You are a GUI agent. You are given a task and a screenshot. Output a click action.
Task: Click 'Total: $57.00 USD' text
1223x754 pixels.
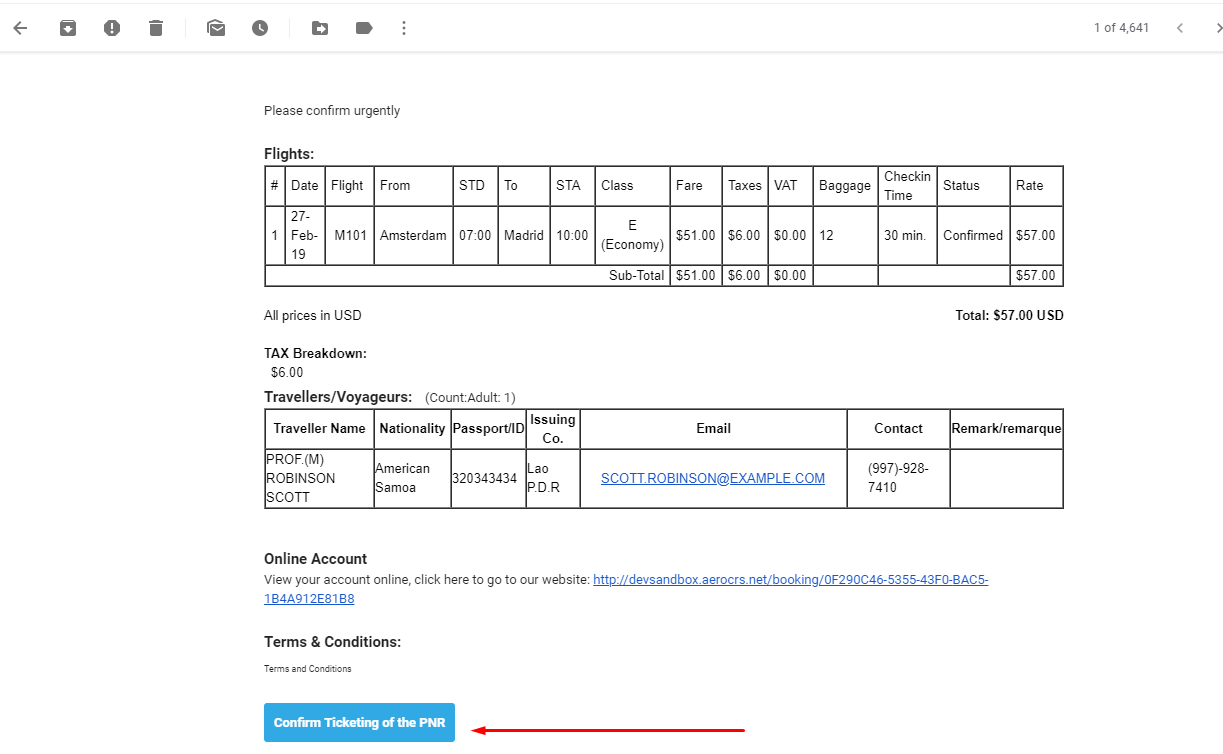1009,316
